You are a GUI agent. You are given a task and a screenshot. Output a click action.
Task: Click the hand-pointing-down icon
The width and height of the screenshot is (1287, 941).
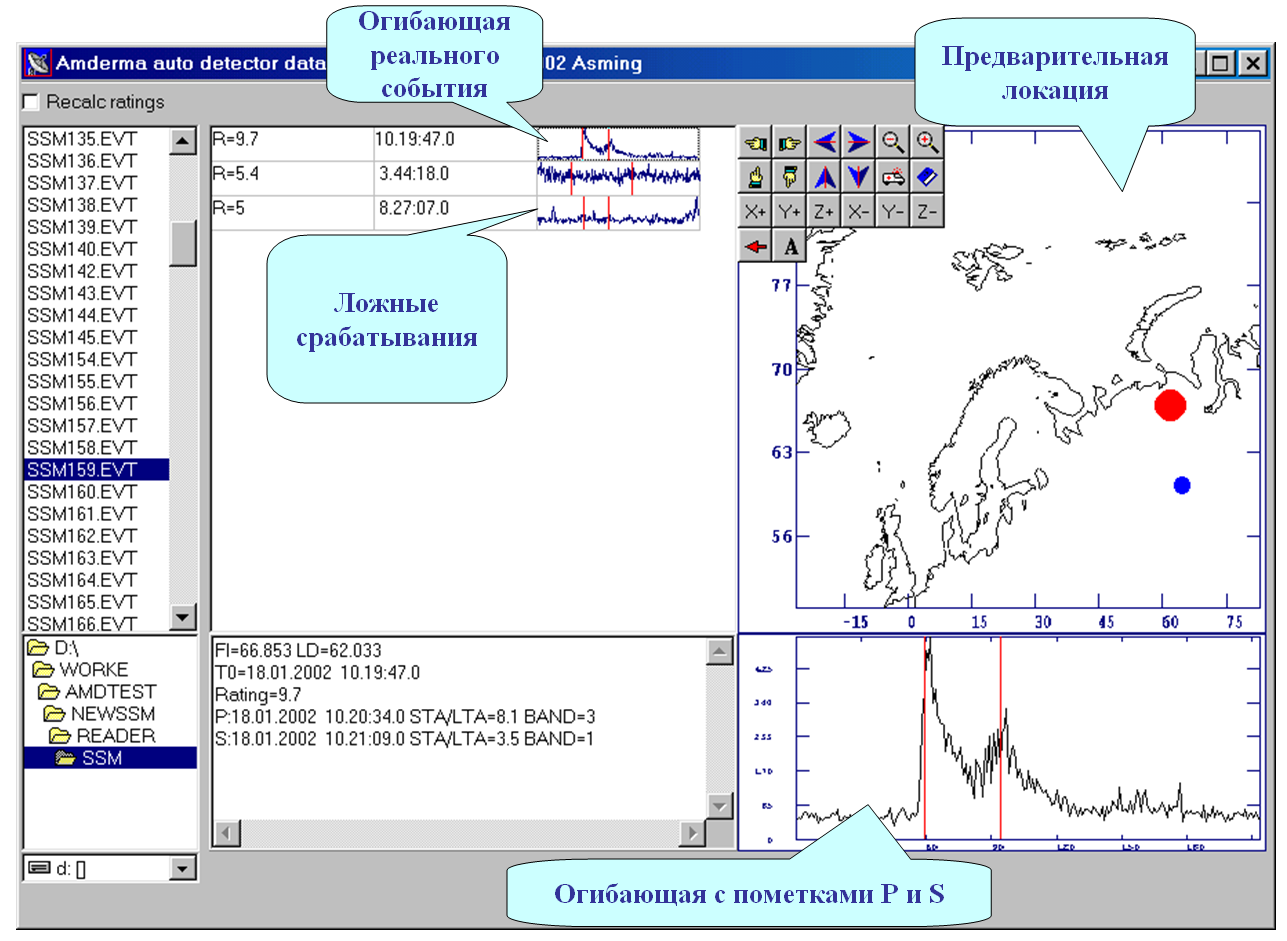coord(790,177)
